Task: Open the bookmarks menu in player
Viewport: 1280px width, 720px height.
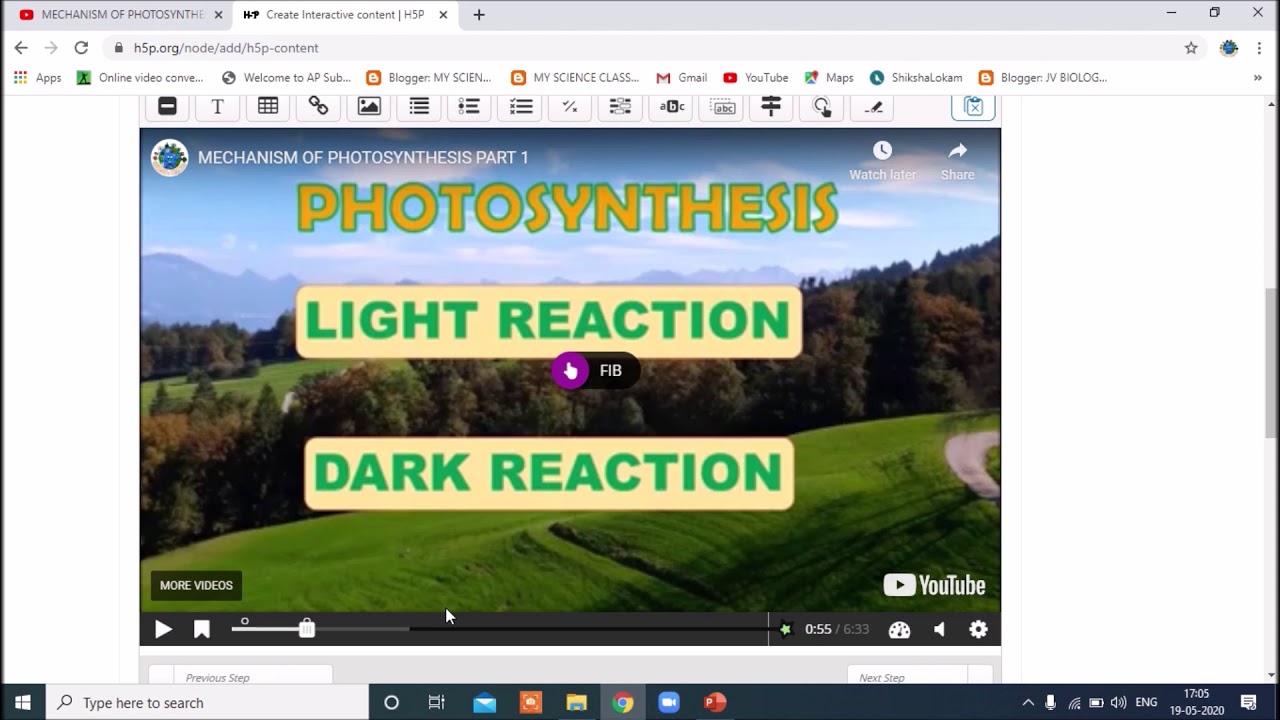Action: pyautogui.click(x=201, y=629)
